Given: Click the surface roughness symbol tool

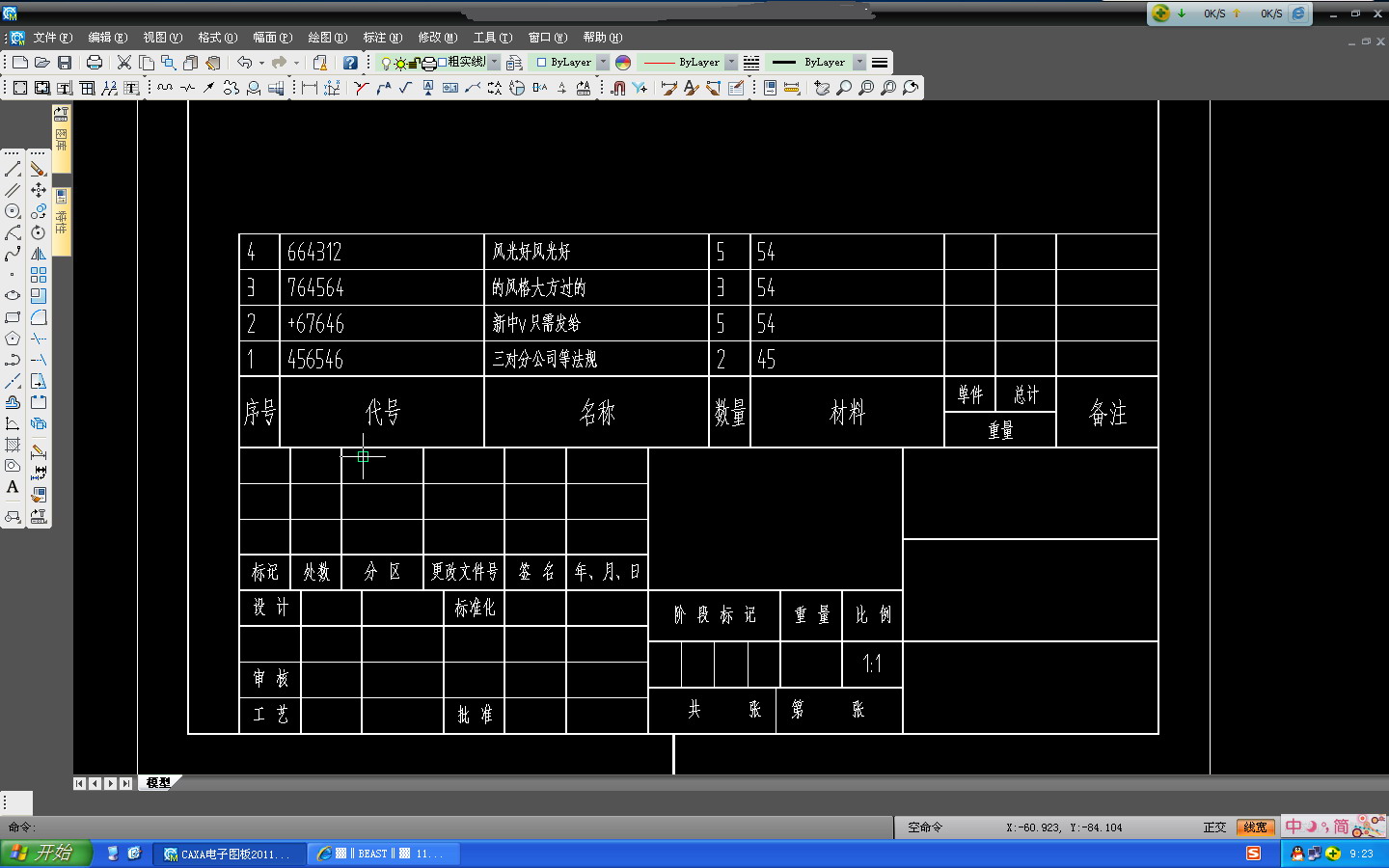Looking at the screenshot, I should click(405, 88).
